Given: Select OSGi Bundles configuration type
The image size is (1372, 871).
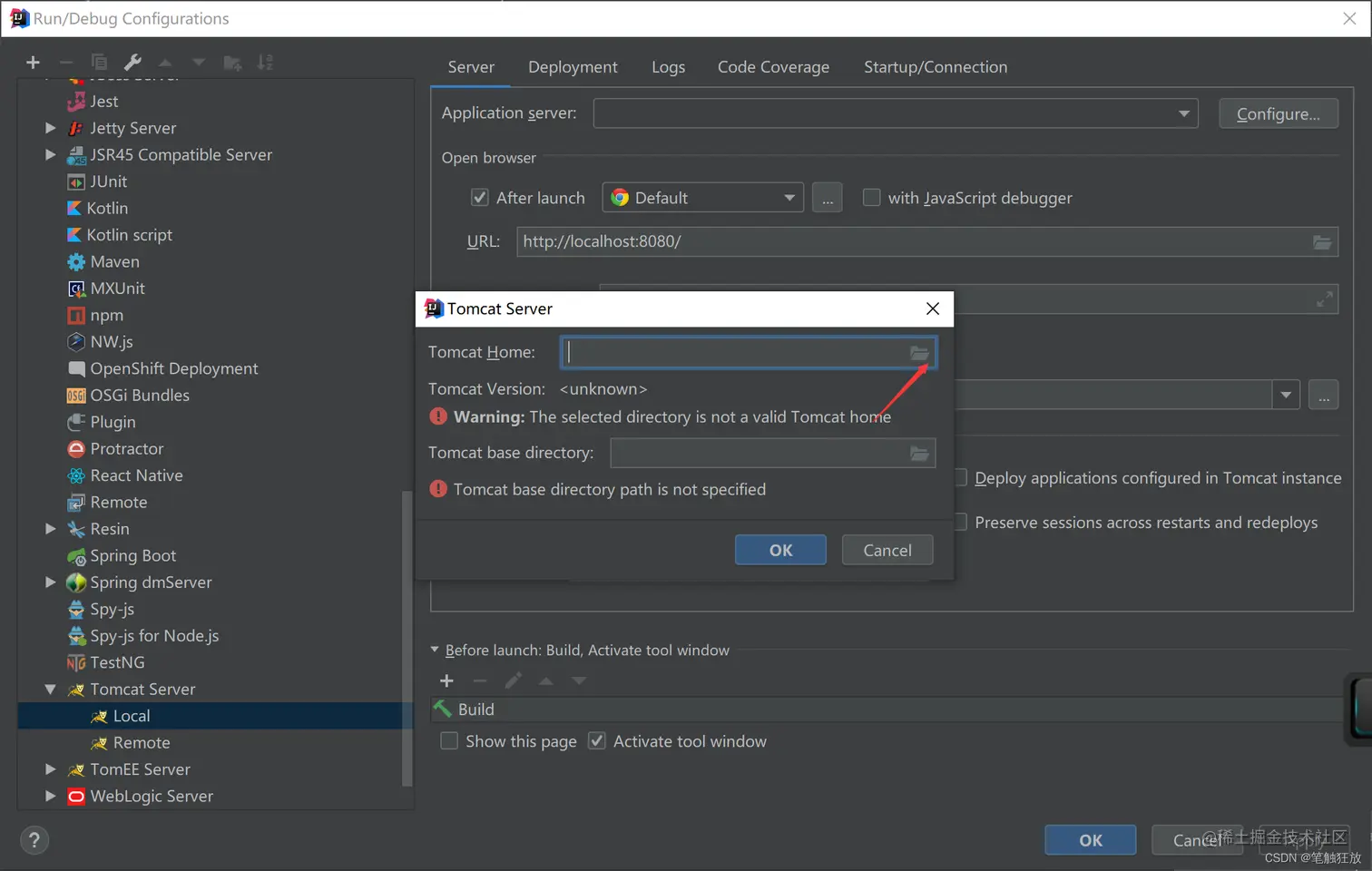Looking at the screenshot, I should (128, 396).
